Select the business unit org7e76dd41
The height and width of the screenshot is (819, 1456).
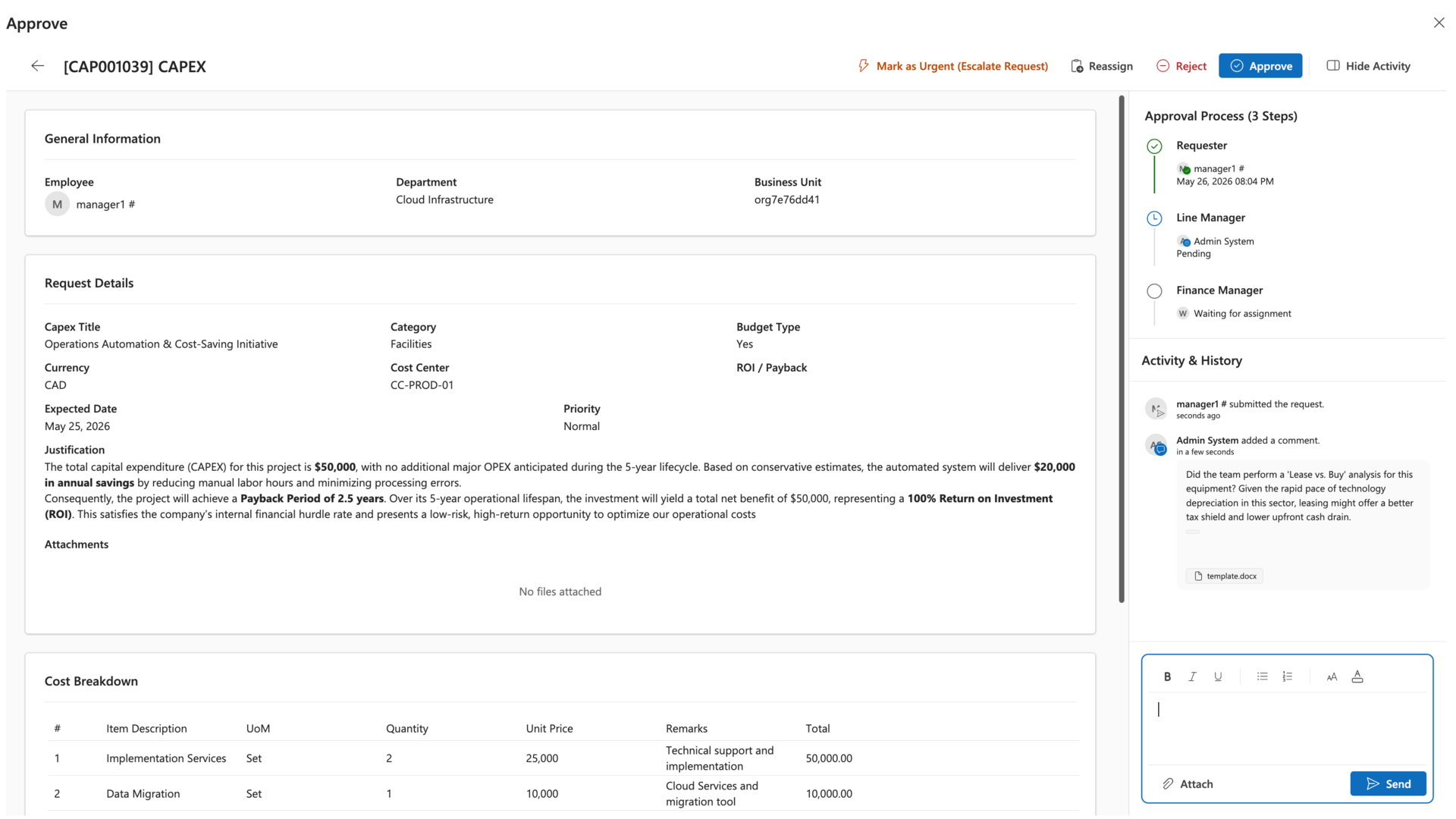786,200
